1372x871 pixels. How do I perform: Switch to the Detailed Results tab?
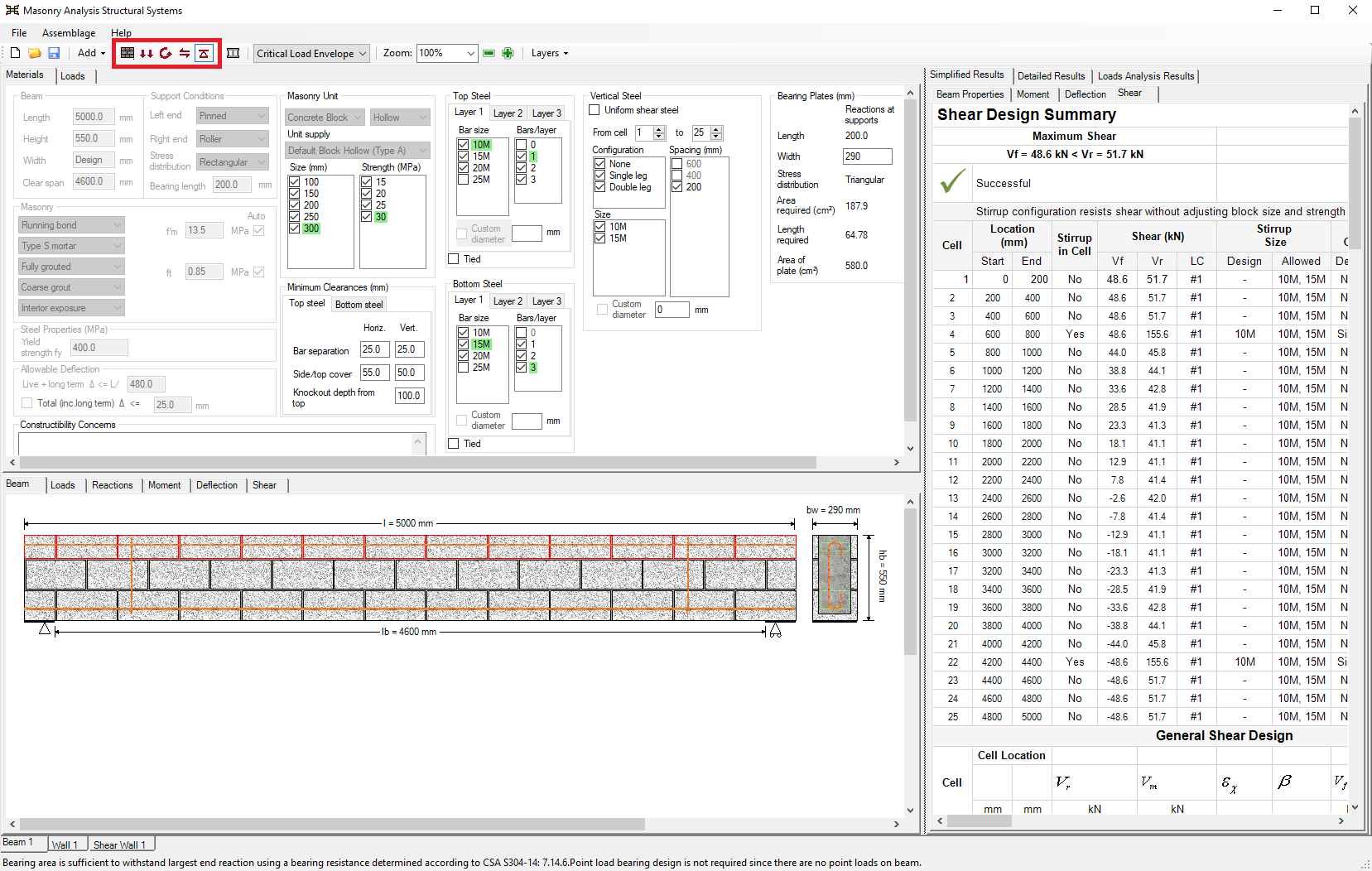pos(1051,76)
